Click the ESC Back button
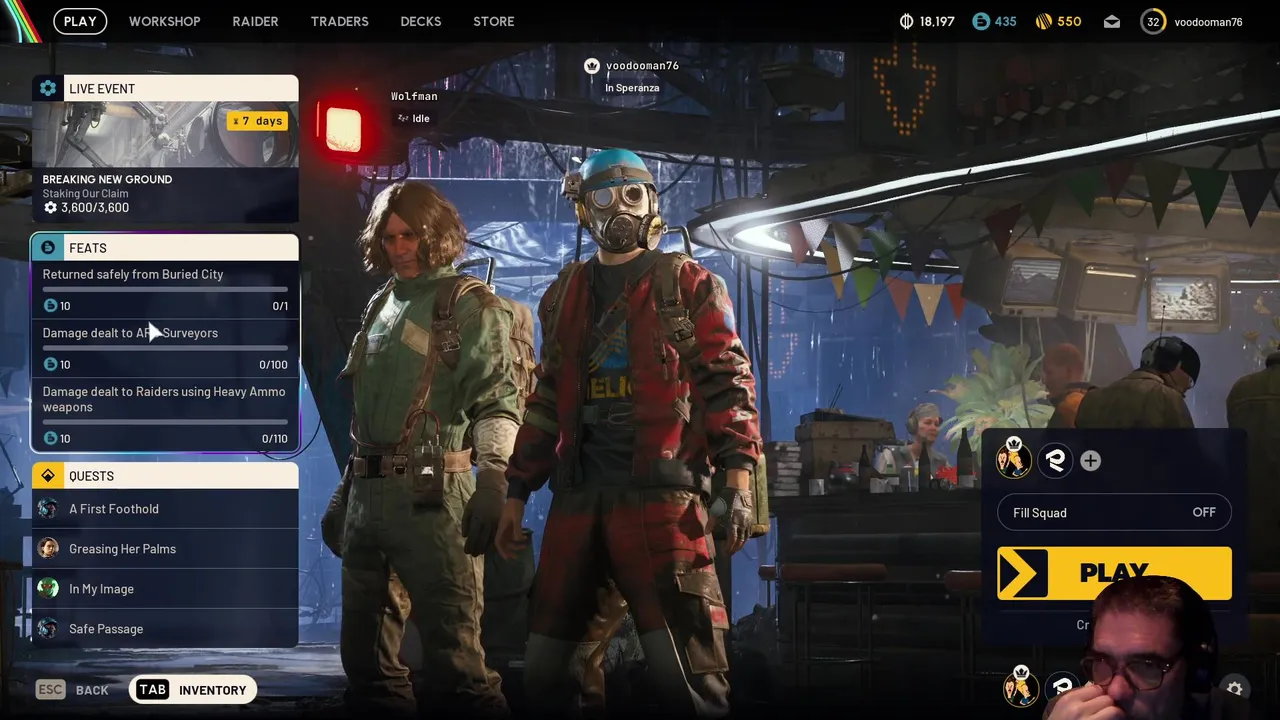 (x=72, y=690)
